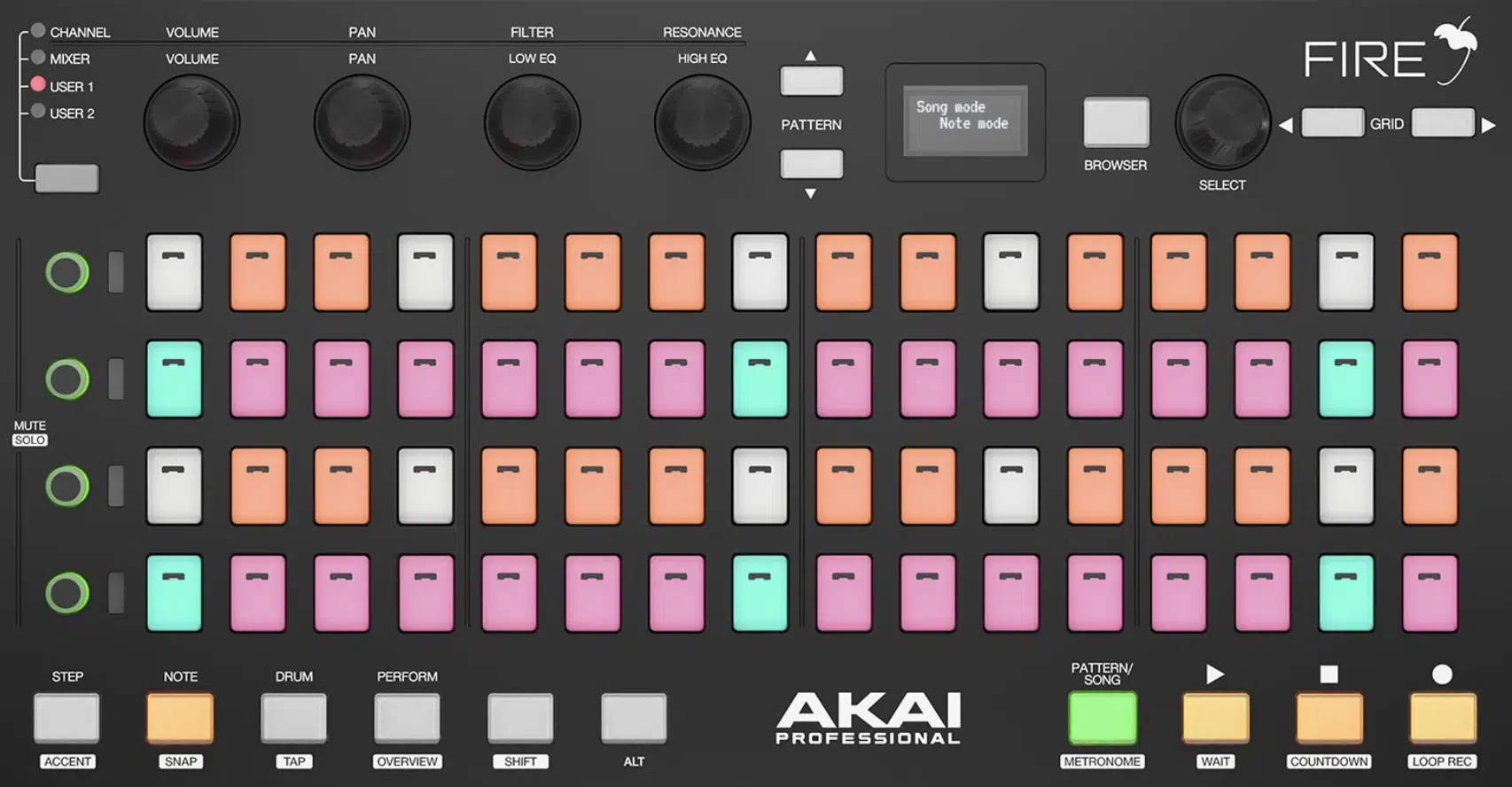Tap the eighth pad (white) in row one
1512x787 pixels.
point(760,272)
